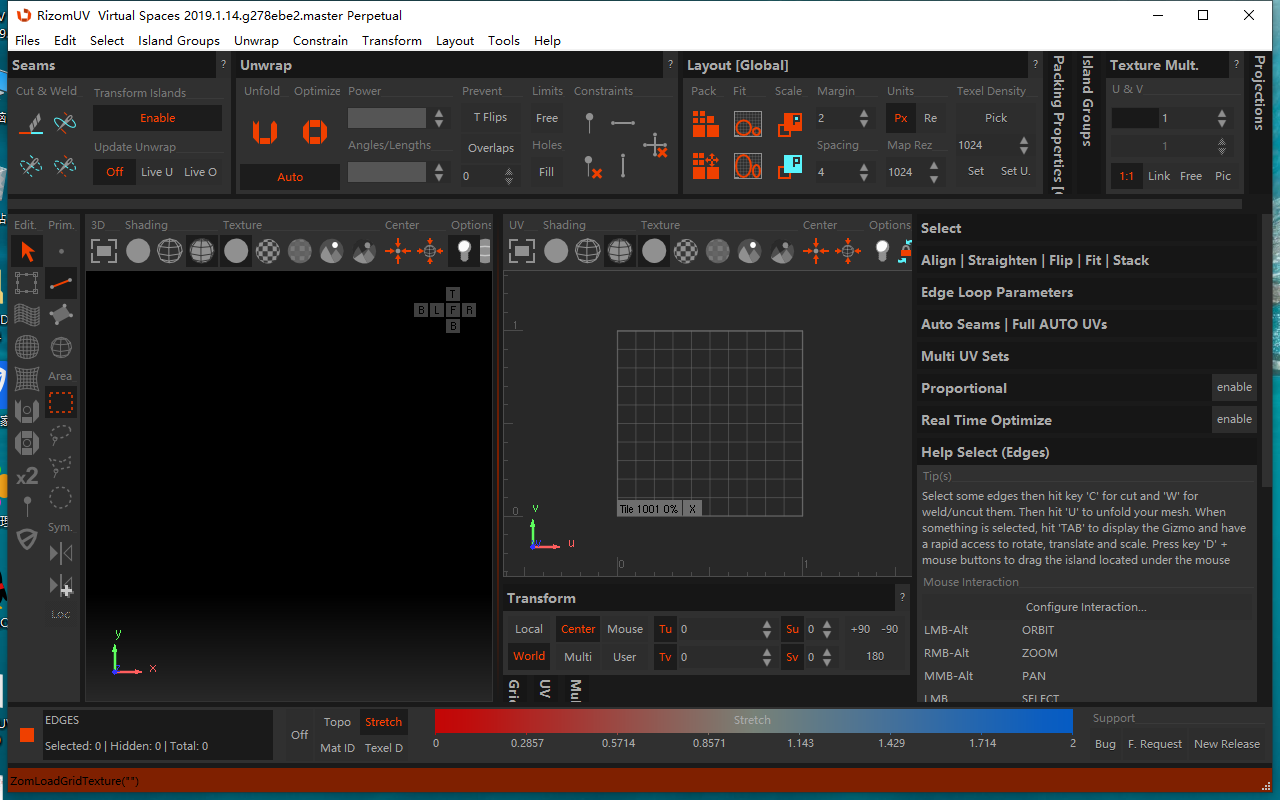1280x800 pixels.
Task: Toggle the 3D view light bulb option
Action: tap(464, 251)
